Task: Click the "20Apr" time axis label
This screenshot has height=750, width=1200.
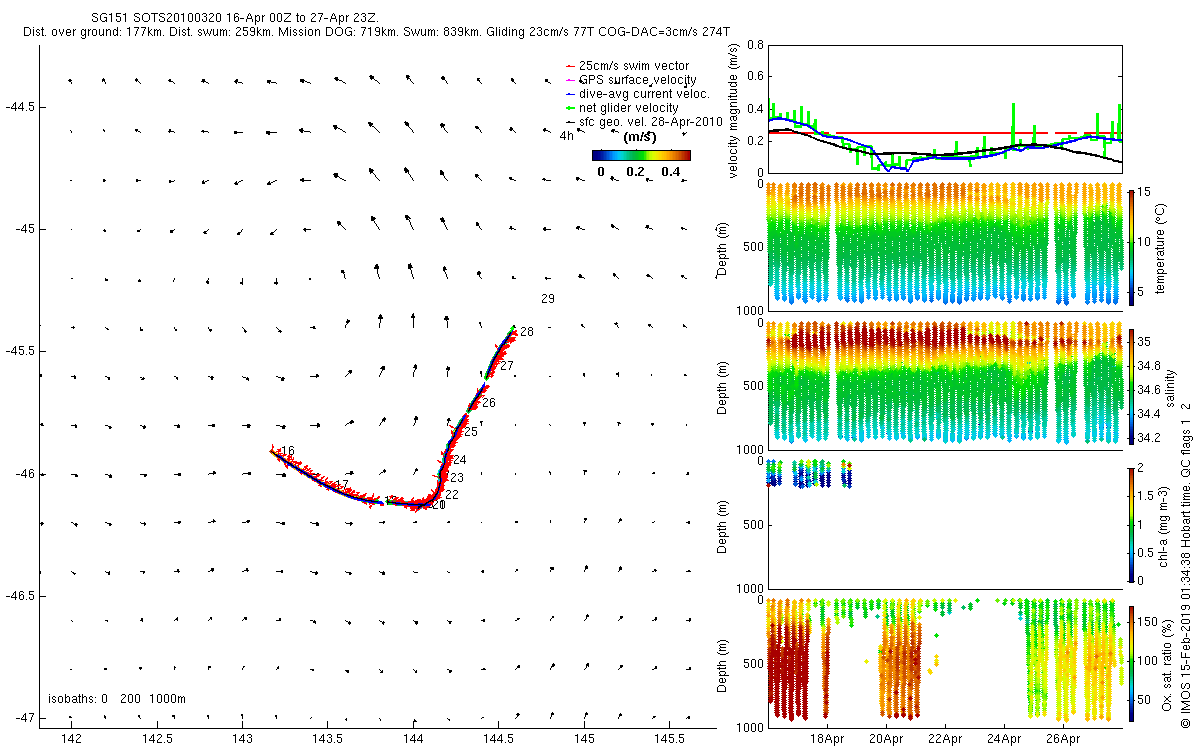Action: tap(886, 740)
